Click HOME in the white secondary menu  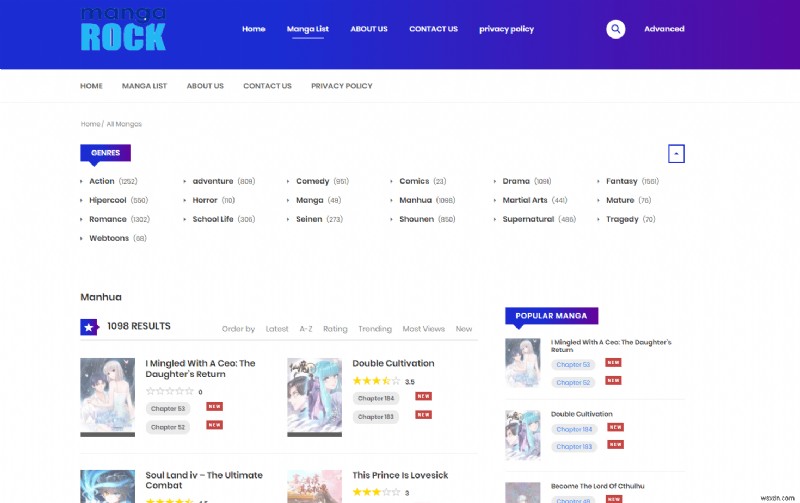coord(91,86)
